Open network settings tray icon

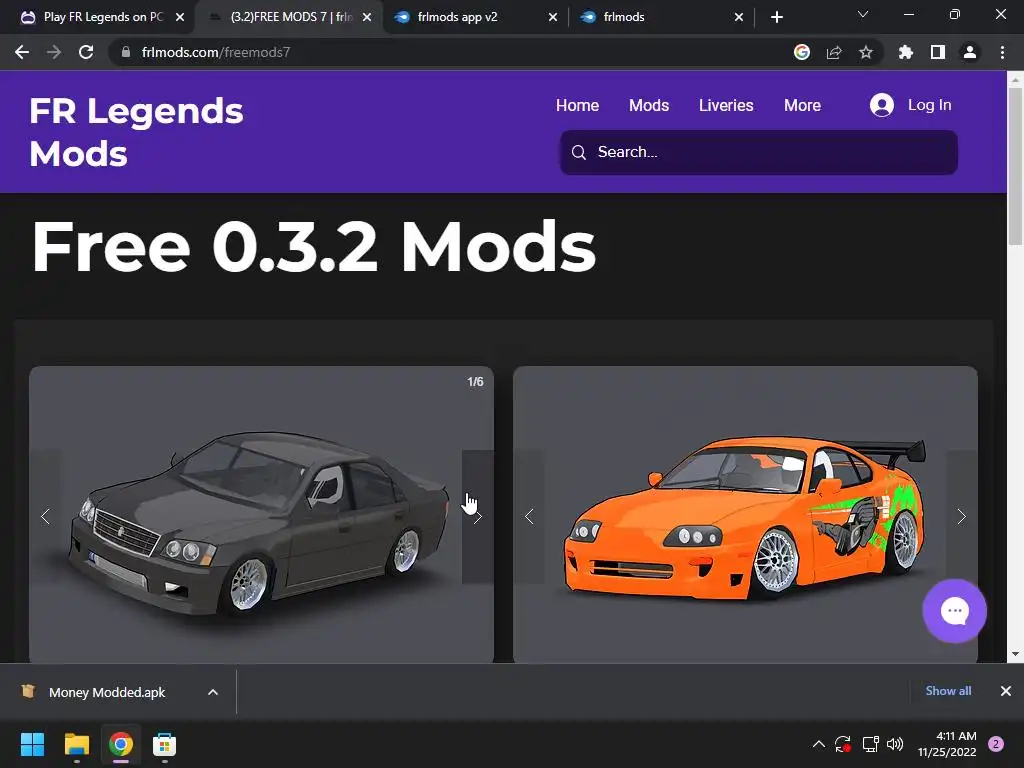(x=870, y=744)
